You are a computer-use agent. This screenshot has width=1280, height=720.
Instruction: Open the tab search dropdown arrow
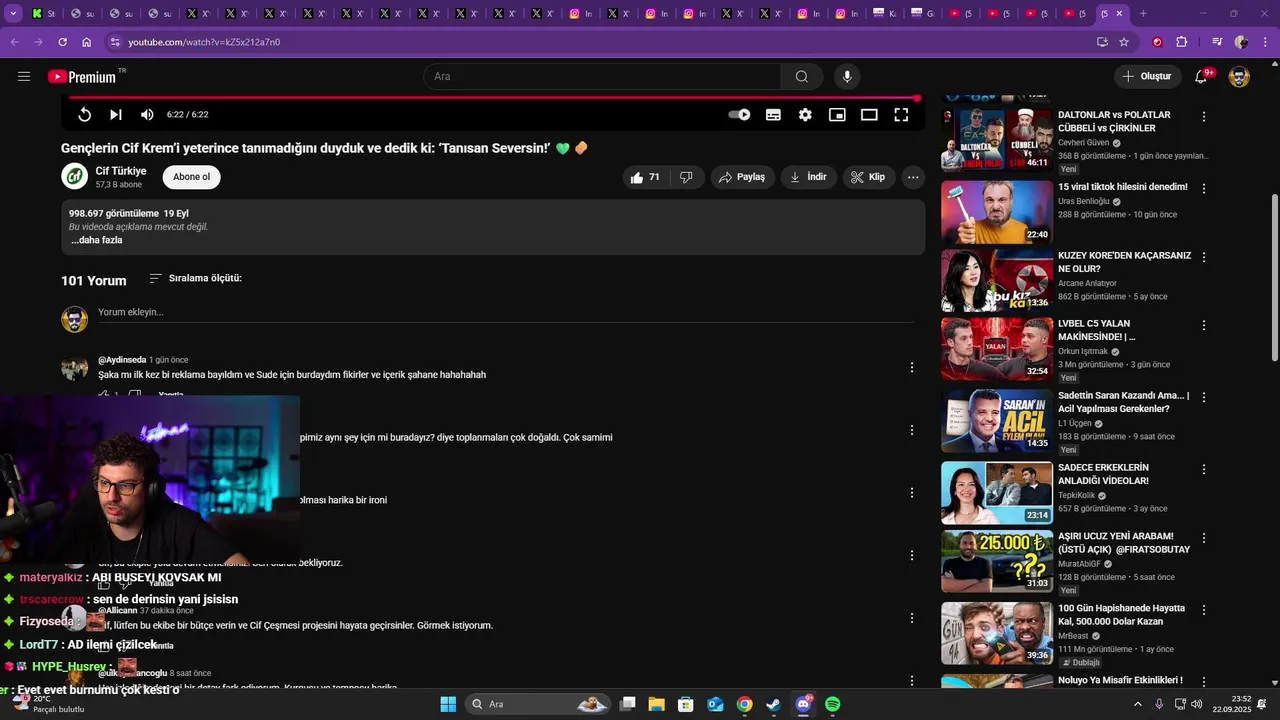coord(13,13)
